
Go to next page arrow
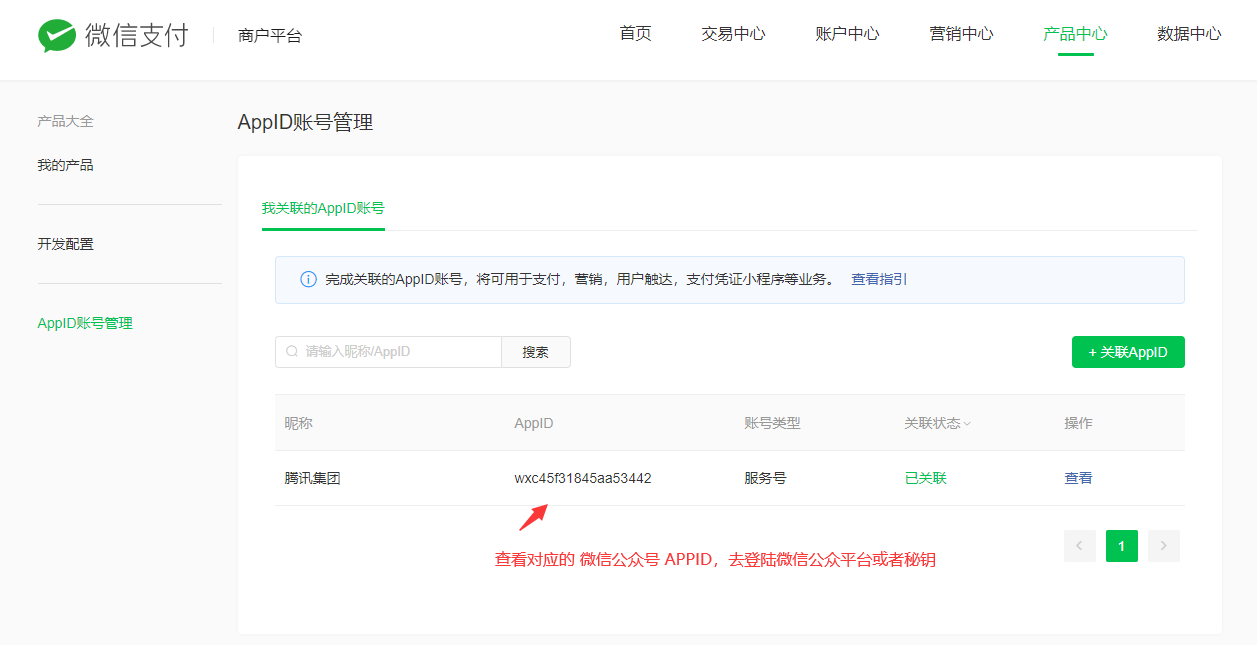tap(1163, 546)
